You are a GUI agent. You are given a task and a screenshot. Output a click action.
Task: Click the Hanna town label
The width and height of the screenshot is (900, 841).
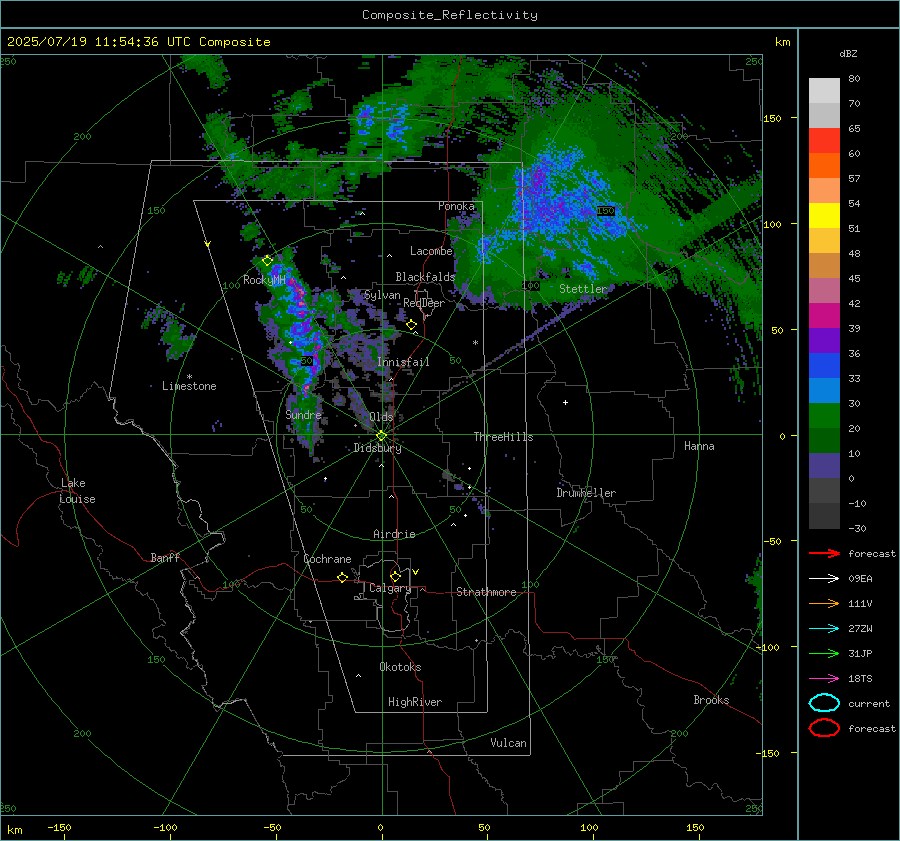699,446
